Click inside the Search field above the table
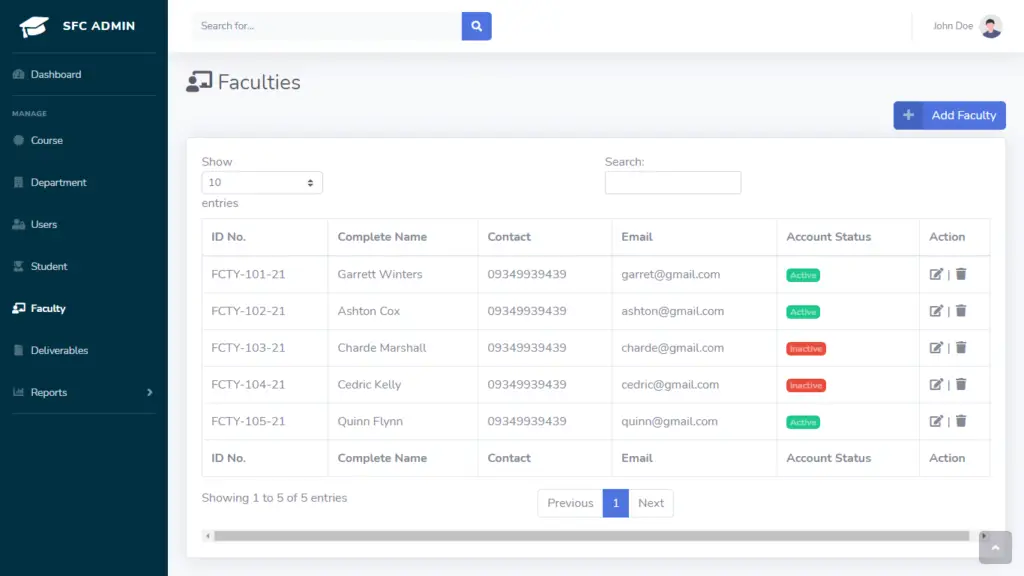 tap(672, 182)
